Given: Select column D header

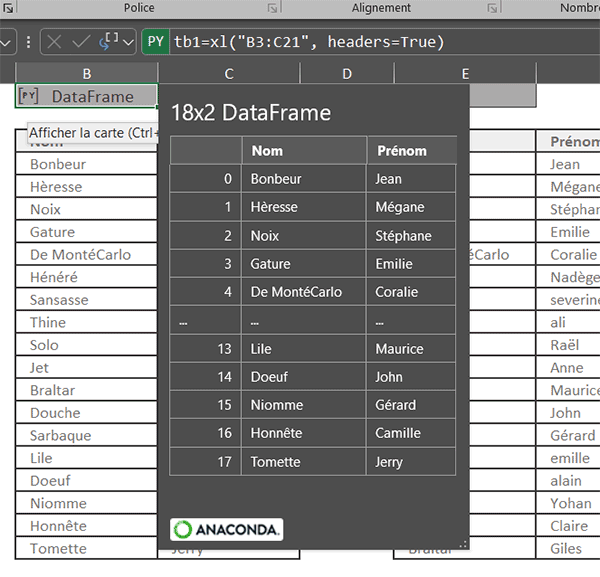Looking at the screenshot, I should click(347, 73).
